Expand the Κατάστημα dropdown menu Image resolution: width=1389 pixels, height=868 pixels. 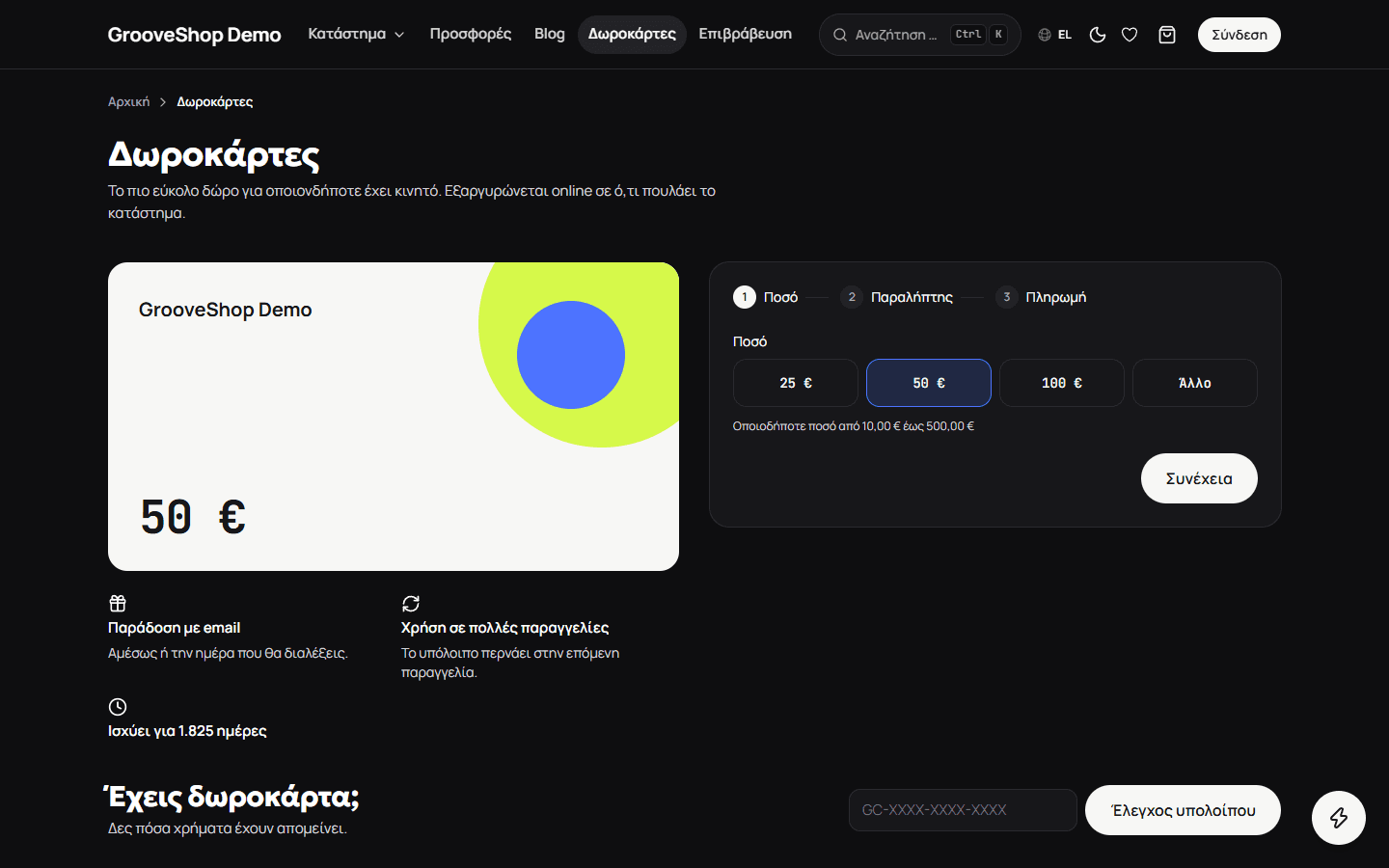coord(356,35)
